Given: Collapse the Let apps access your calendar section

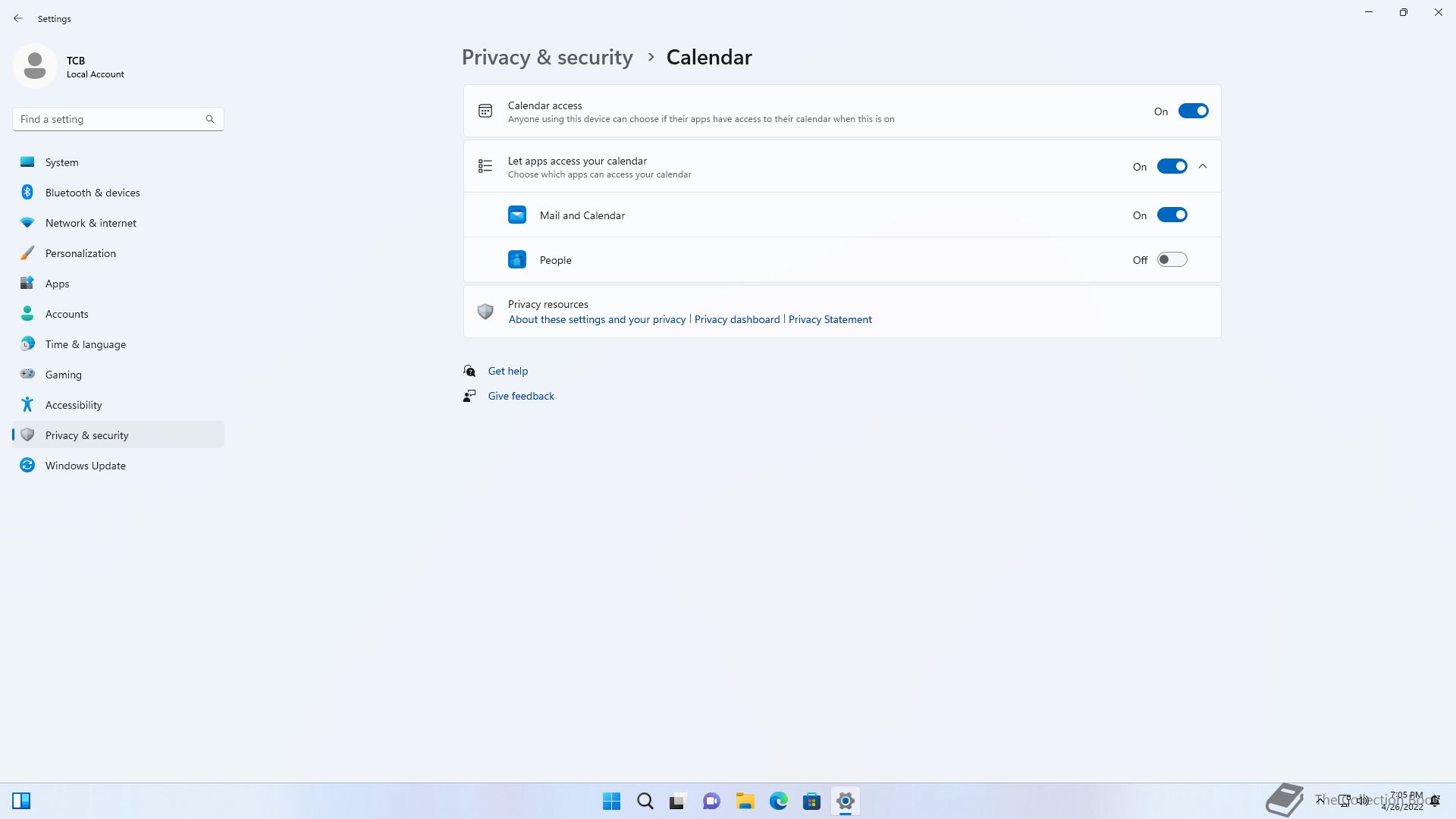Looking at the screenshot, I should 1203,167.
